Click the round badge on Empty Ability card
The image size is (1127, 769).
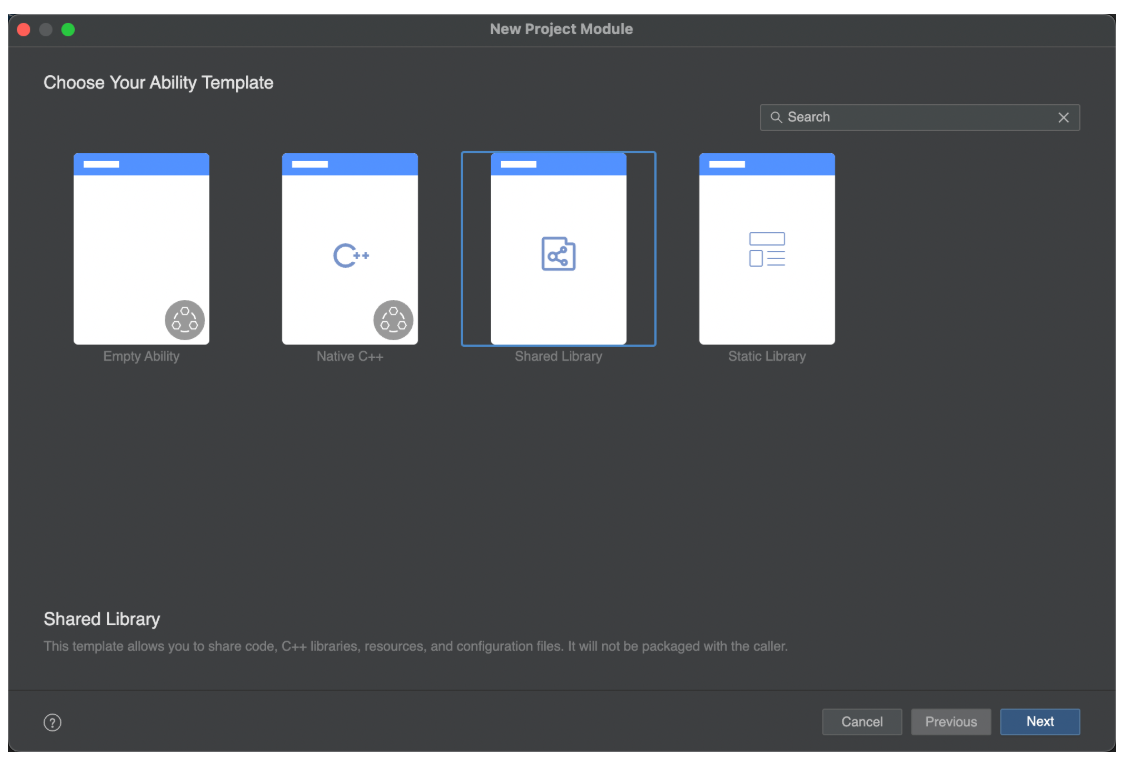(x=185, y=320)
